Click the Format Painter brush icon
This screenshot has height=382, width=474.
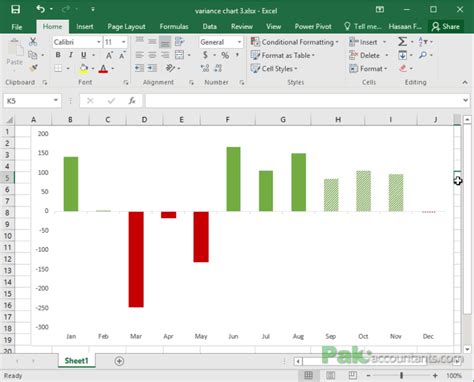[33, 68]
